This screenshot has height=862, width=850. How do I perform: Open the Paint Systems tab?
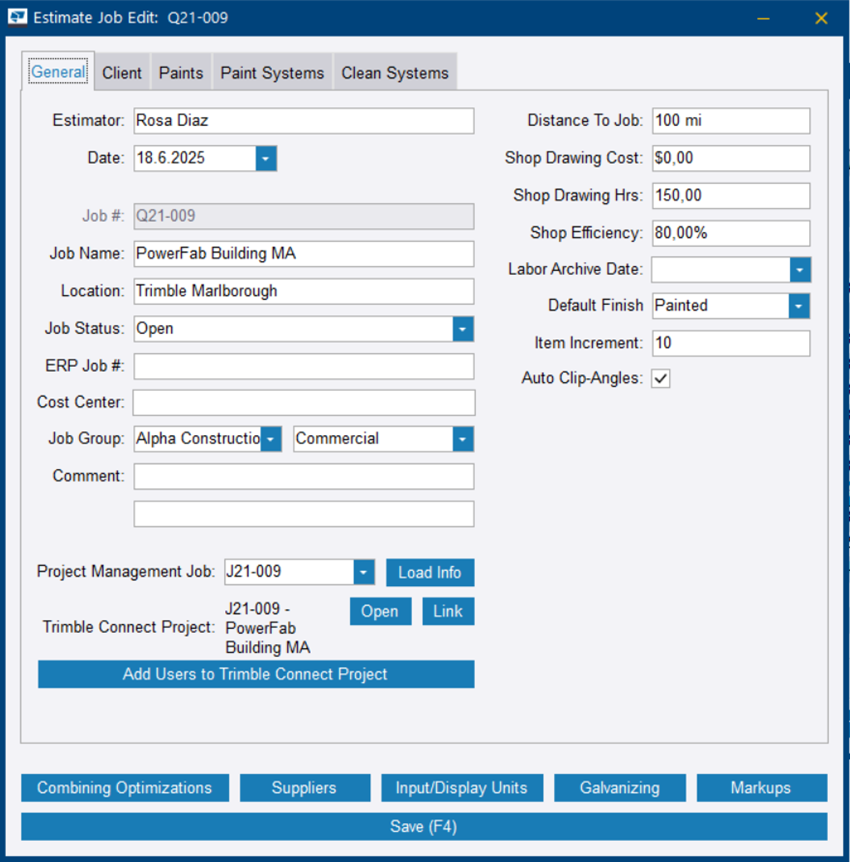coord(272,73)
